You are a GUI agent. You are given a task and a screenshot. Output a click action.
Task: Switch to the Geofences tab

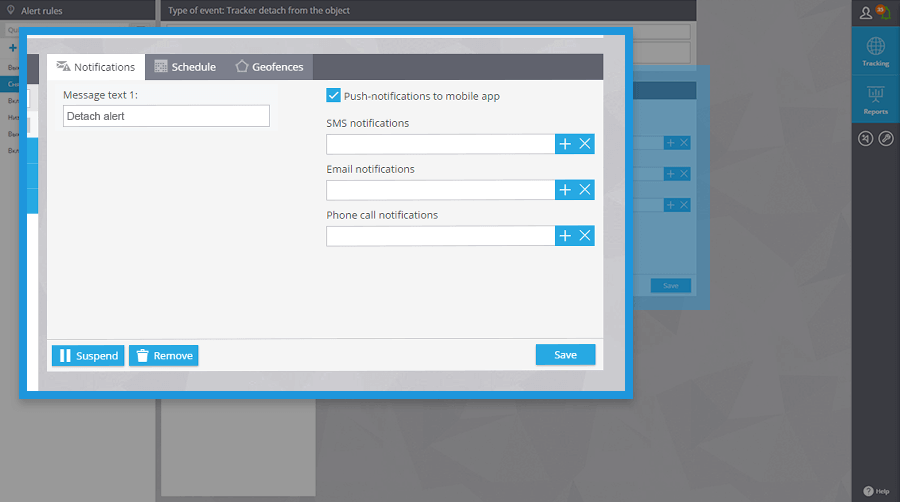coord(269,67)
